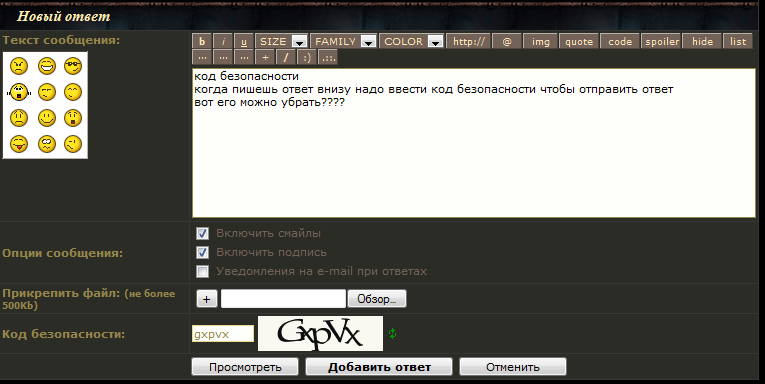Click the Отменить cancel button
The height and width of the screenshot is (384, 765).
pos(513,367)
